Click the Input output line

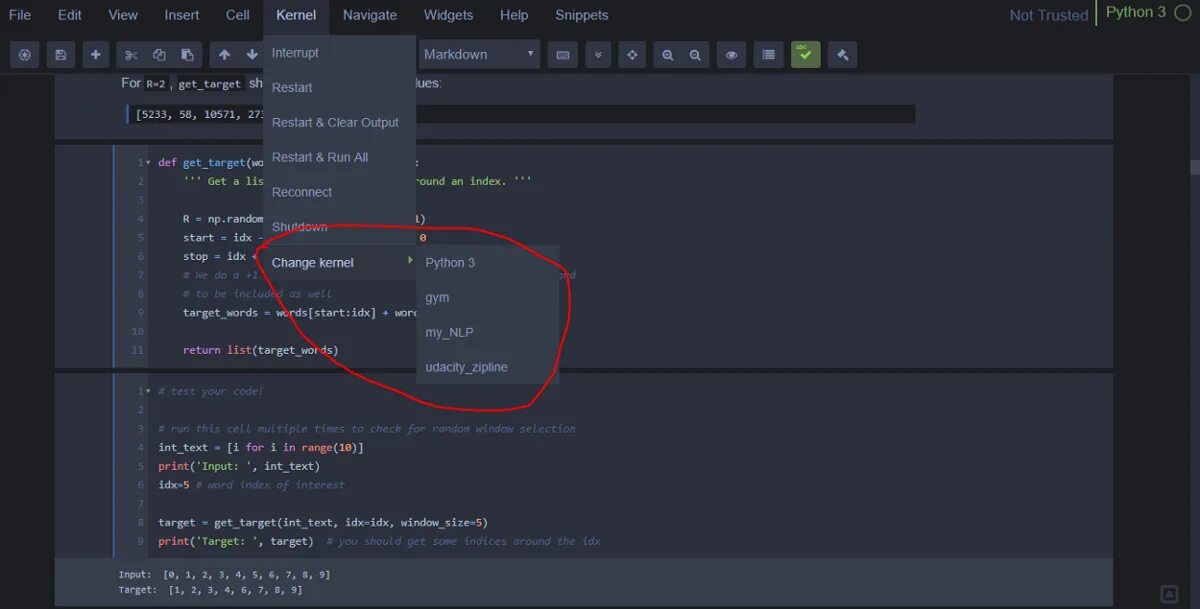click(x=224, y=575)
